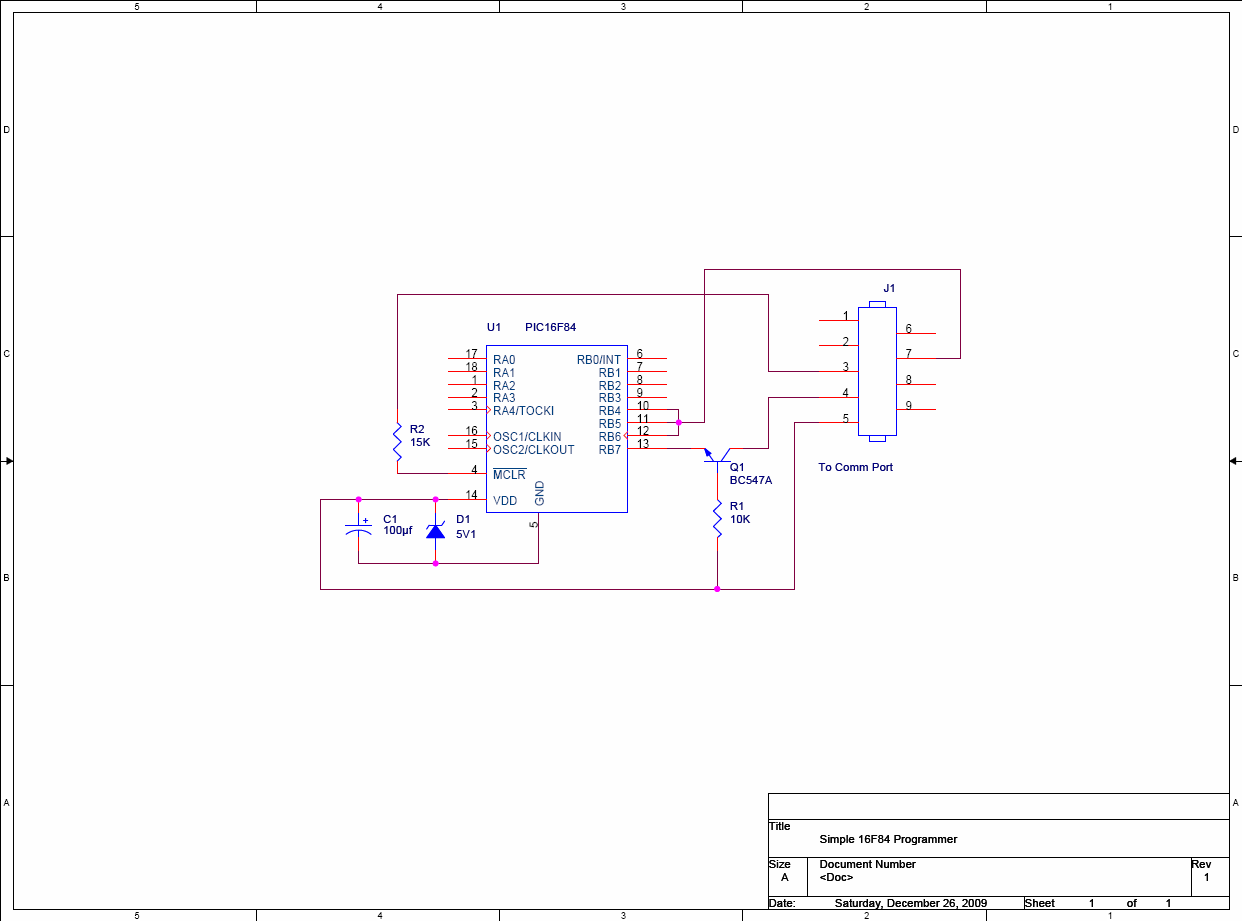Click the junction dot on RB6 wire
Image resolution: width=1242 pixels, height=921 pixels.
coord(679,423)
